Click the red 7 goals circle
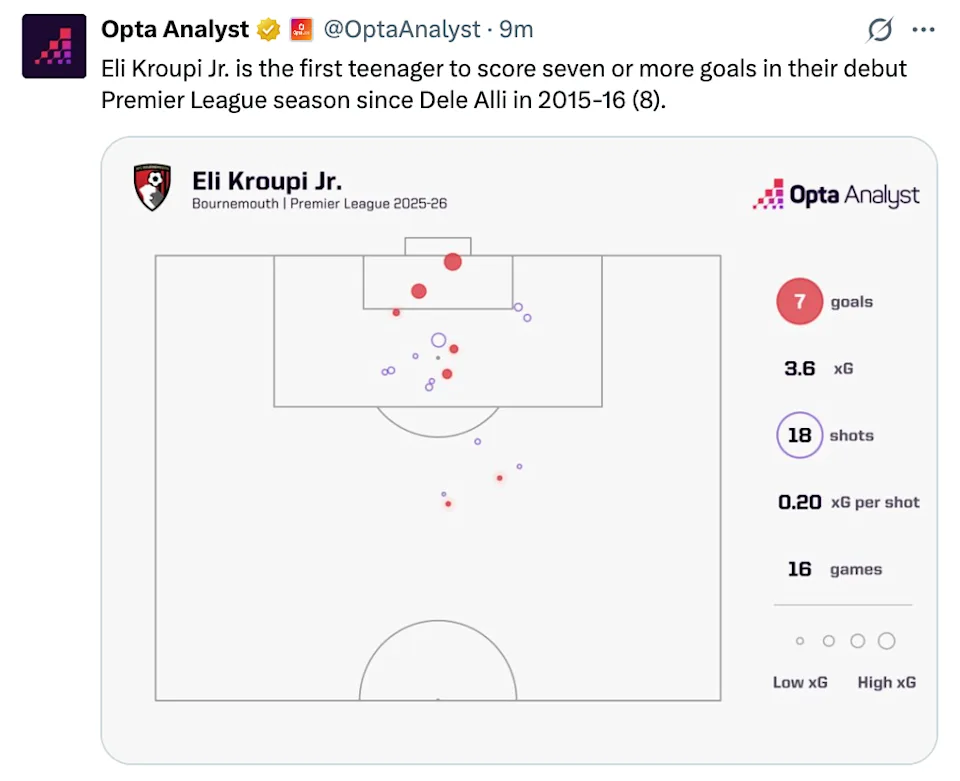This screenshot has height=781, width=960. (x=799, y=302)
